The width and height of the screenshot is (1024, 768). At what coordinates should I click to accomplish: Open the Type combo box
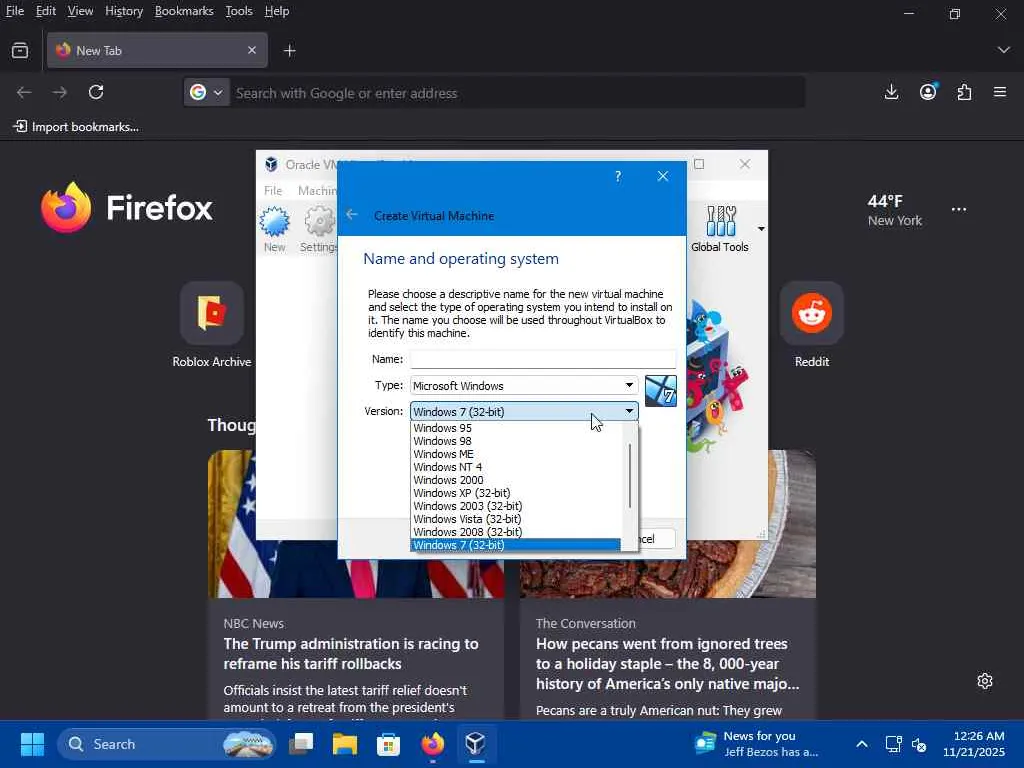pos(524,385)
